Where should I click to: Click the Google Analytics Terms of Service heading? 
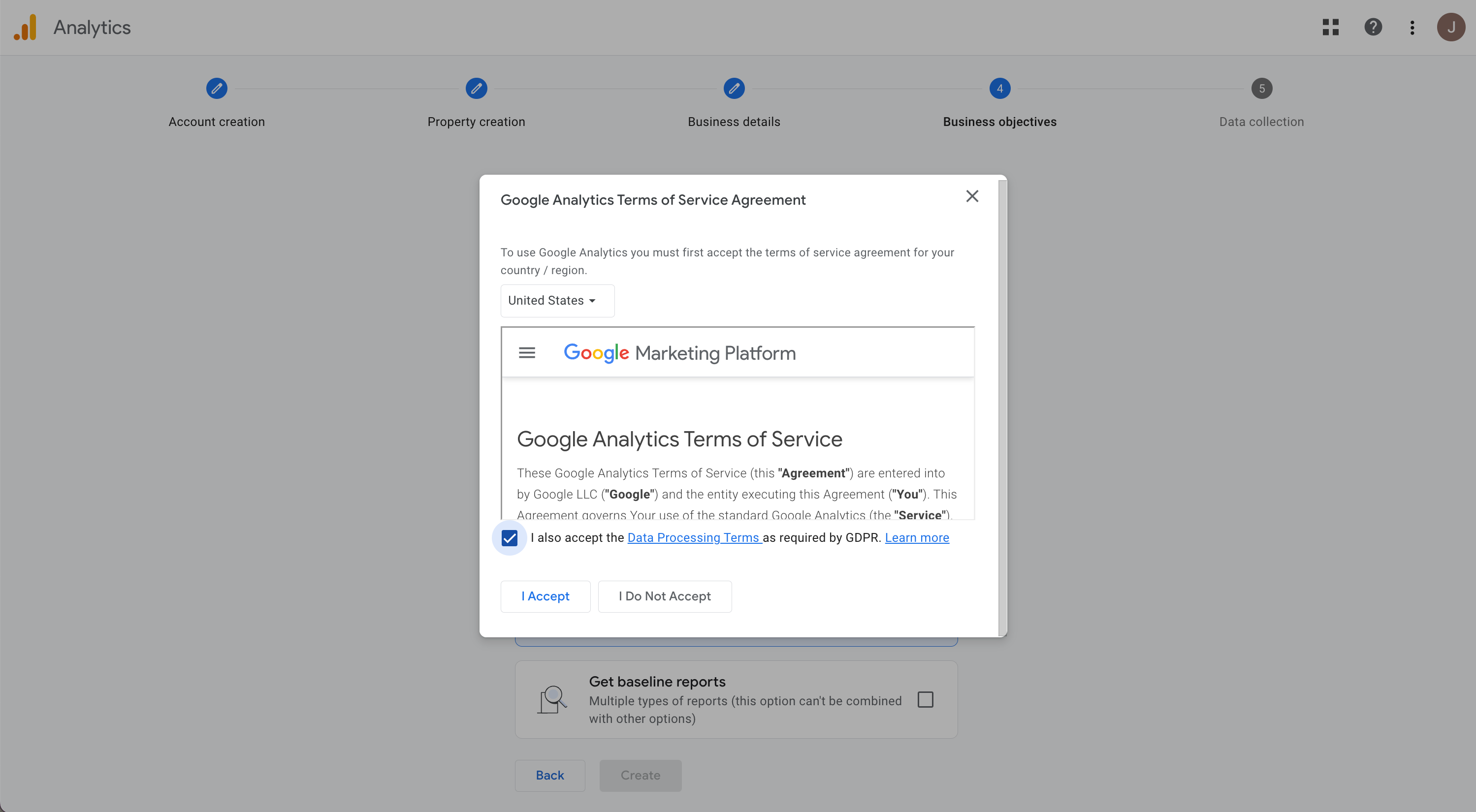679,439
